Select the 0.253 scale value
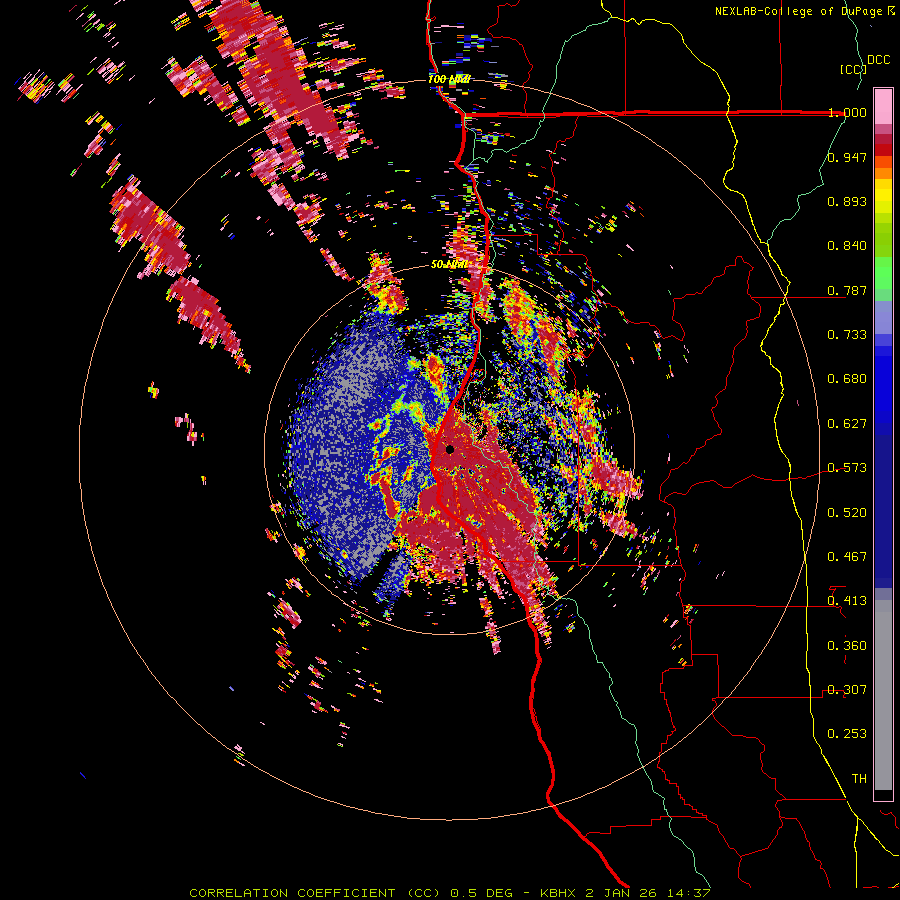The image size is (900, 900). (847, 734)
